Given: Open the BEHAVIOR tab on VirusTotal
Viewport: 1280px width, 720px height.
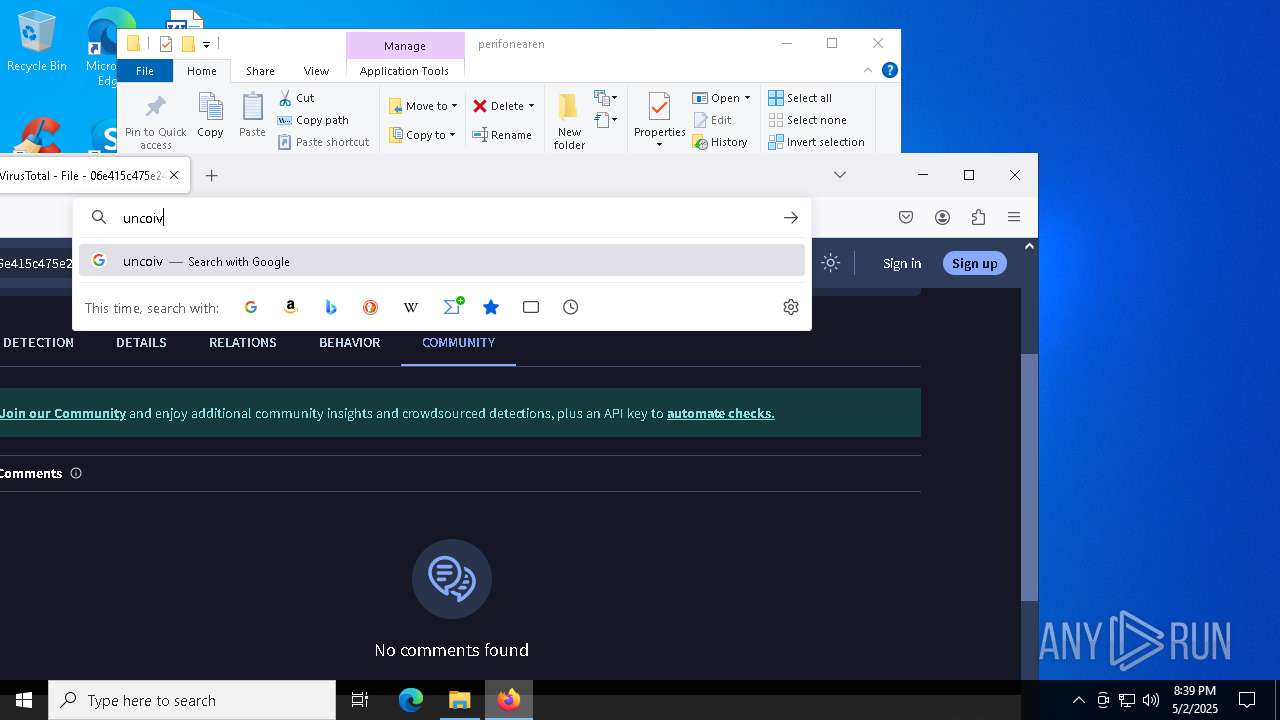Looking at the screenshot, I should (x=350, y=342).
